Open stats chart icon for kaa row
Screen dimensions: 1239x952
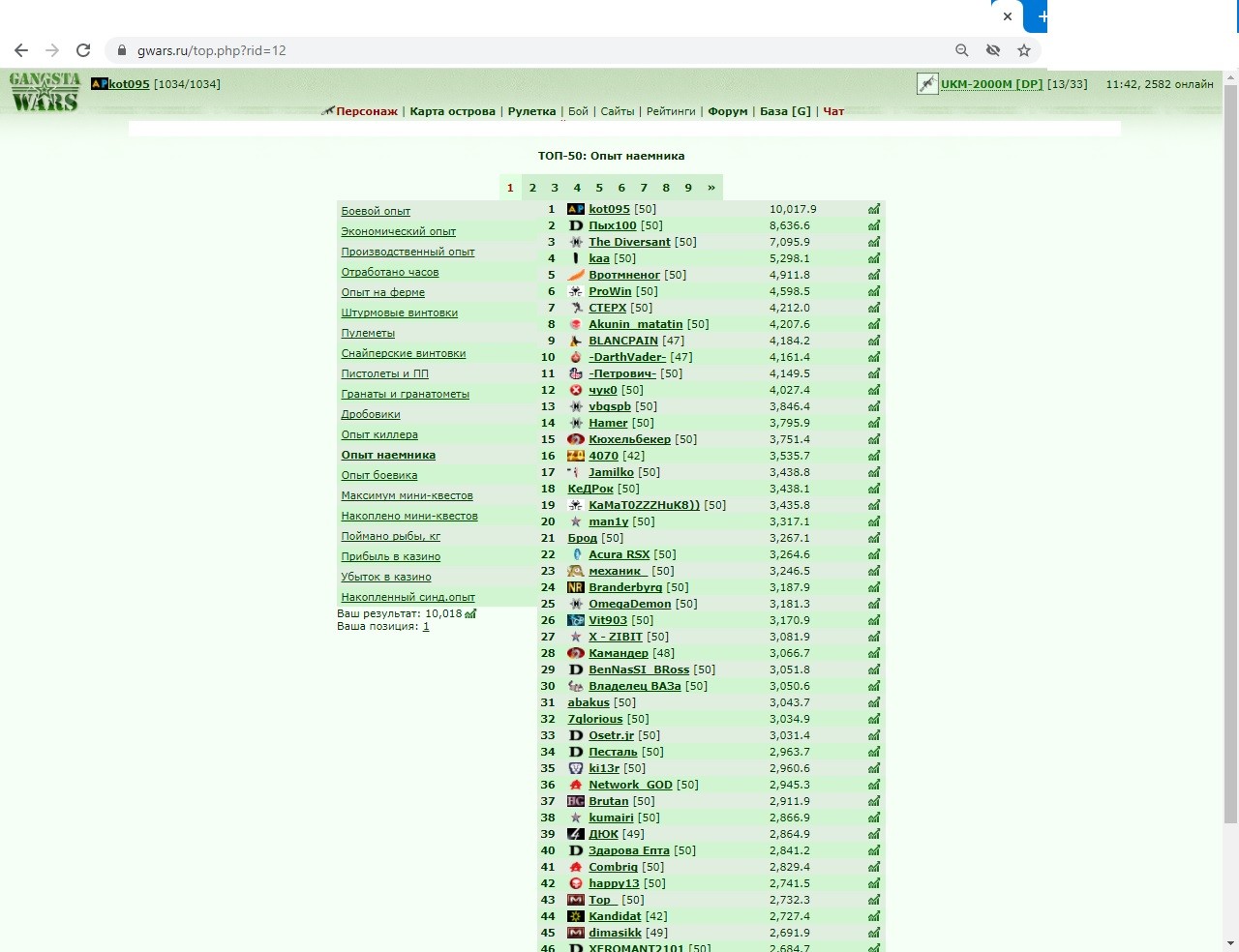point(874,258)
